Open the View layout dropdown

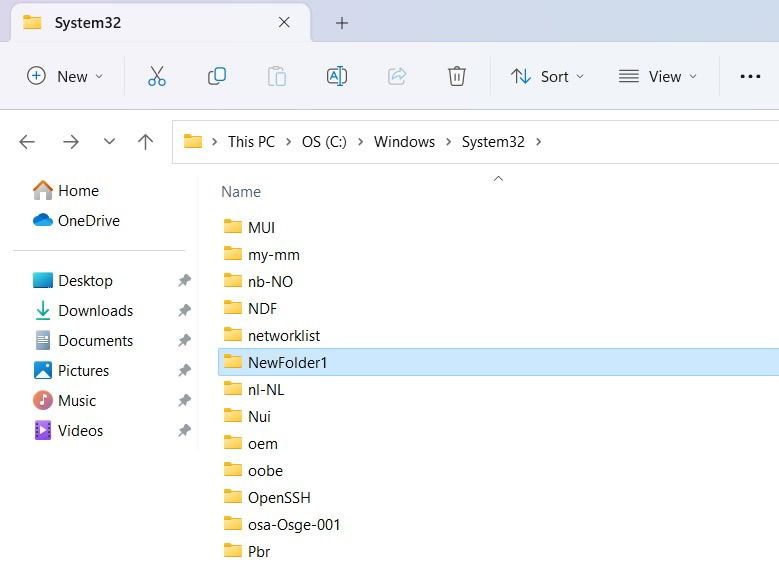[658, 77]
